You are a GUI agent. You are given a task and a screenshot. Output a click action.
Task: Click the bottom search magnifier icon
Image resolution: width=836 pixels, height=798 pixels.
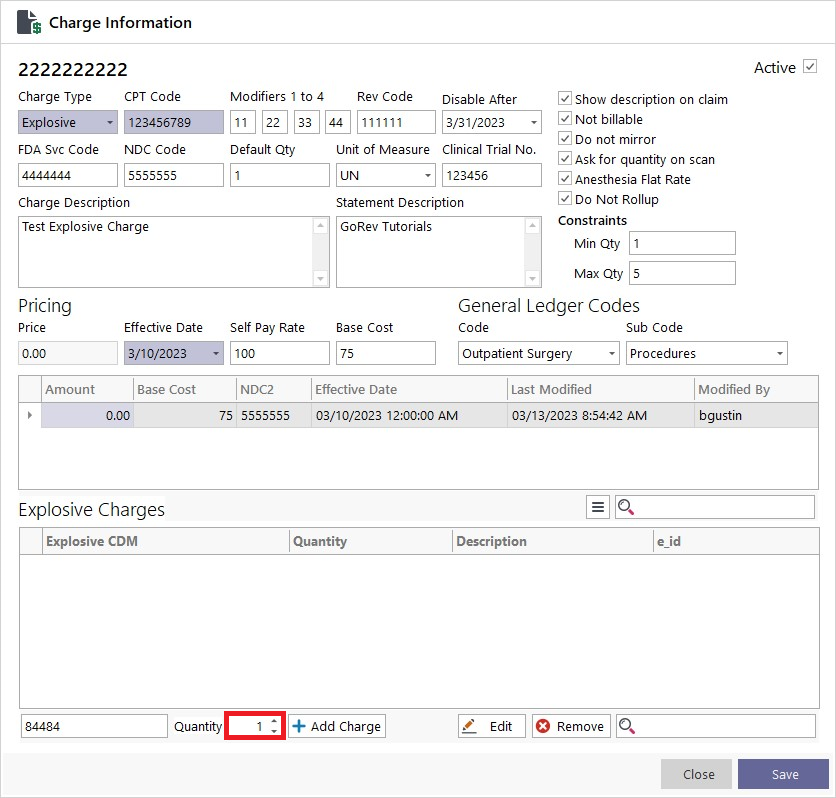(x=626, y=726)
